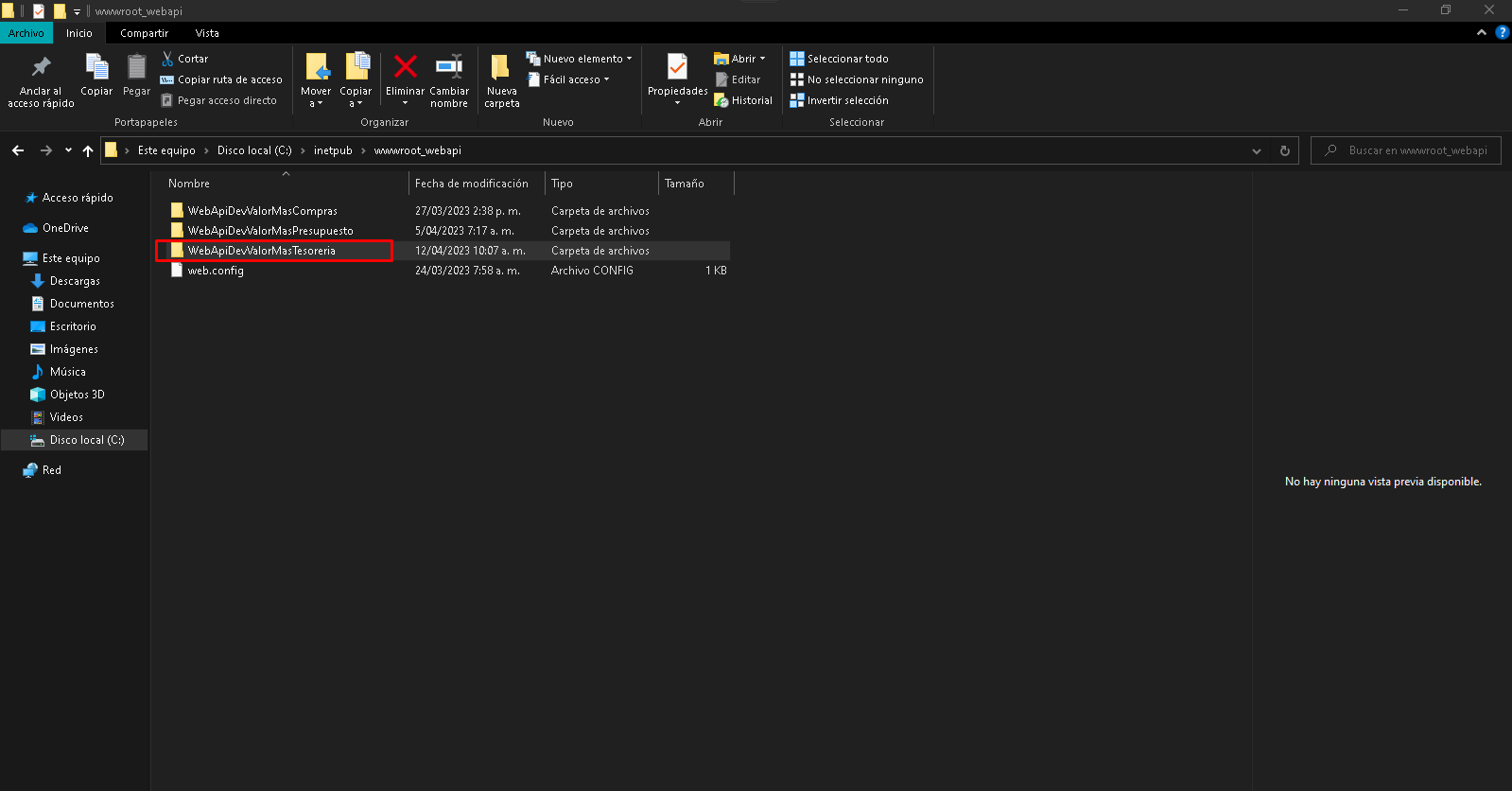This screenshot has width=1512, height=791.
Task: Click the Historial icon in Abrir group
Action: (x=721, y=100)
